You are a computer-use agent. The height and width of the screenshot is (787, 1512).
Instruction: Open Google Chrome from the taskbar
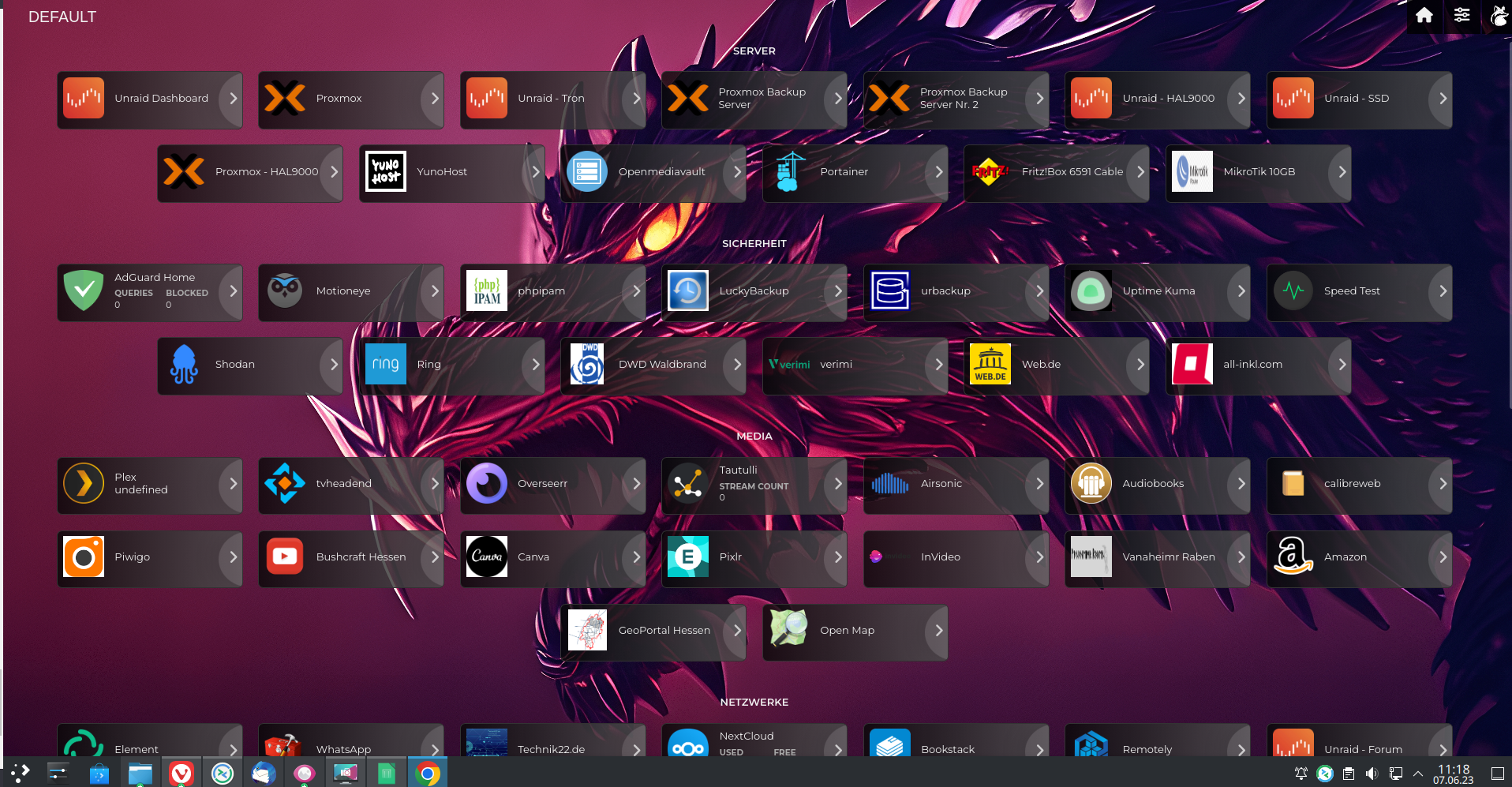[x=427, y=774]
